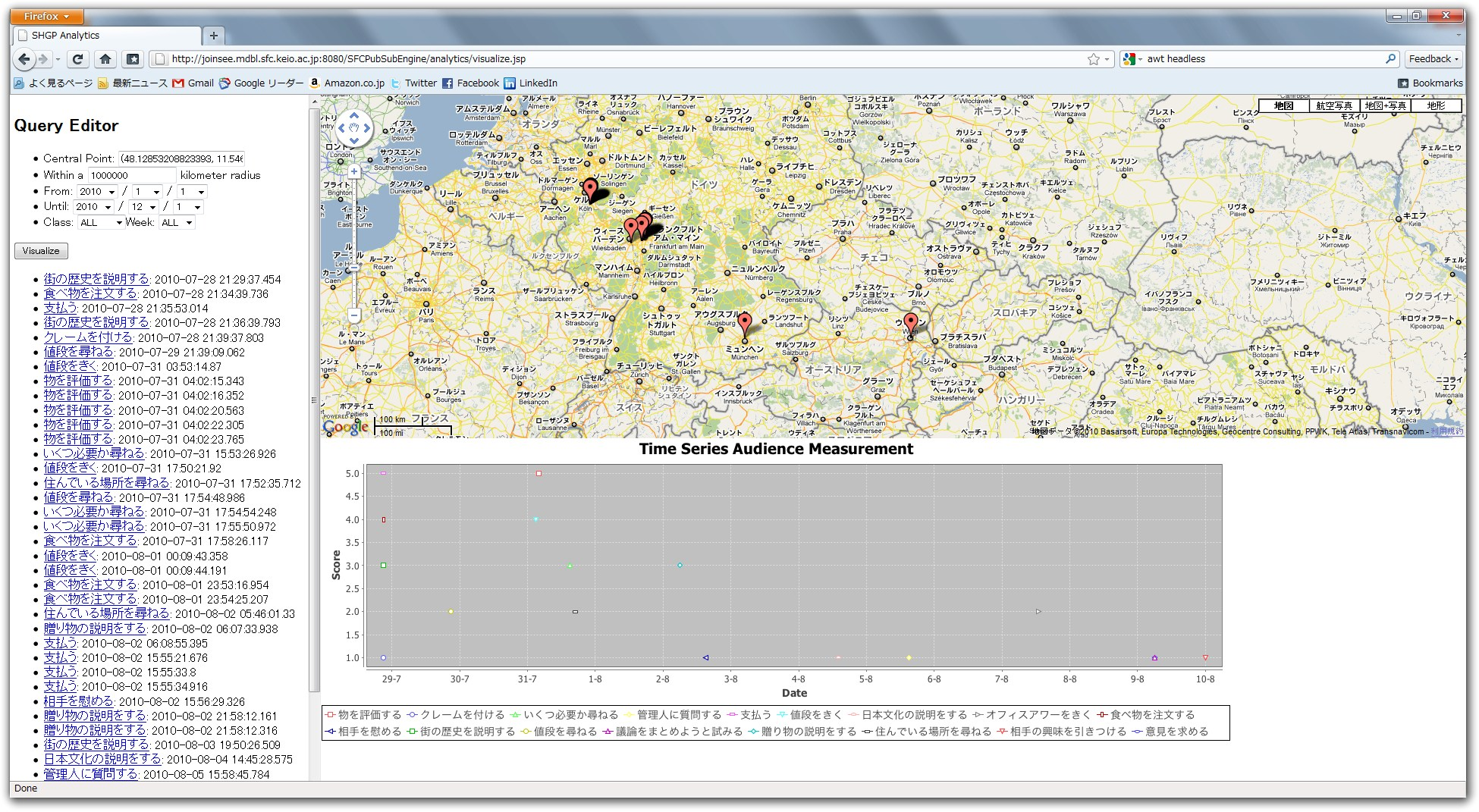Open the From year 2010 dropdown
Screen dimensions: 1479x812
tap(97, 192)
